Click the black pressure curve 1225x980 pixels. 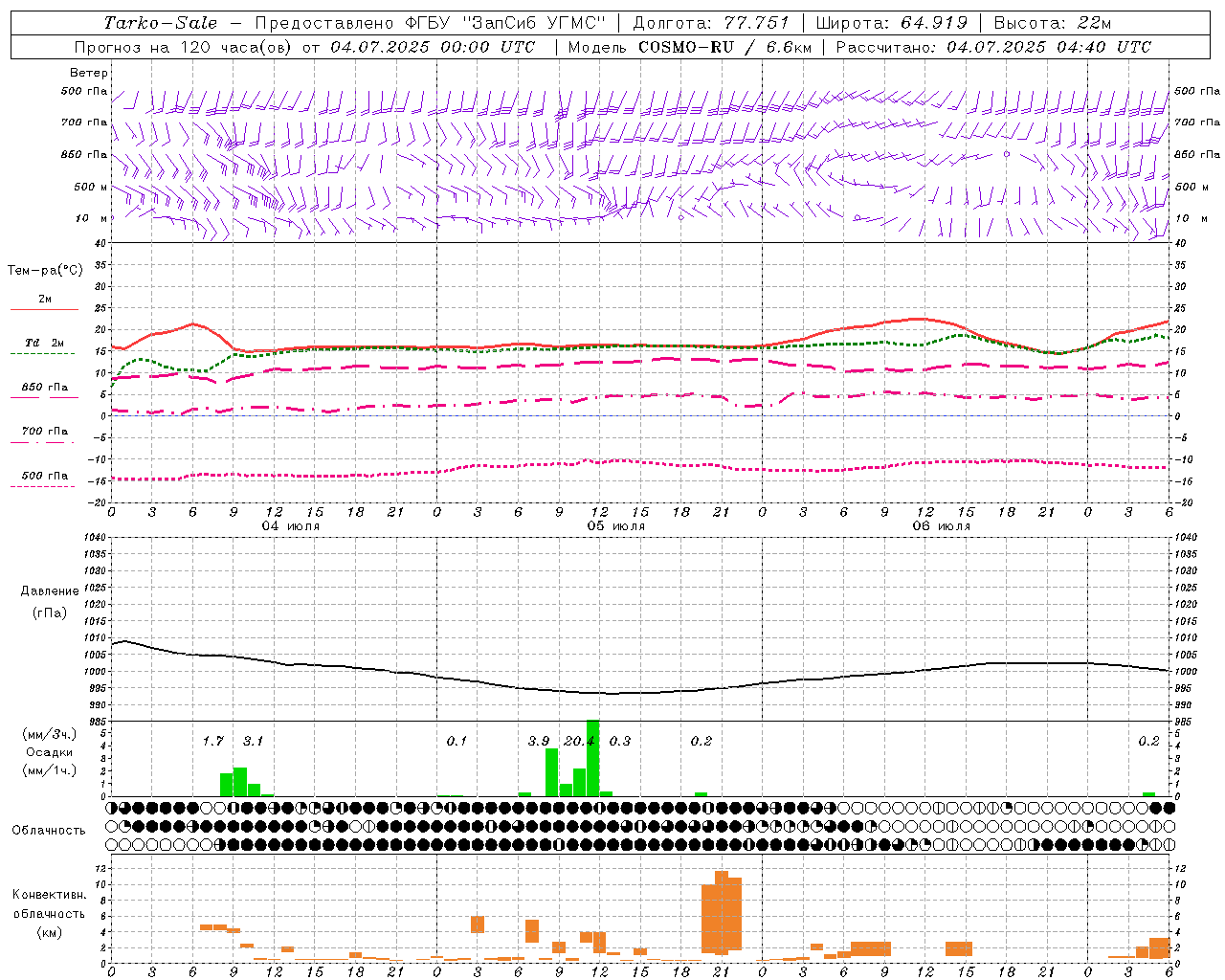tap(640, 692)
